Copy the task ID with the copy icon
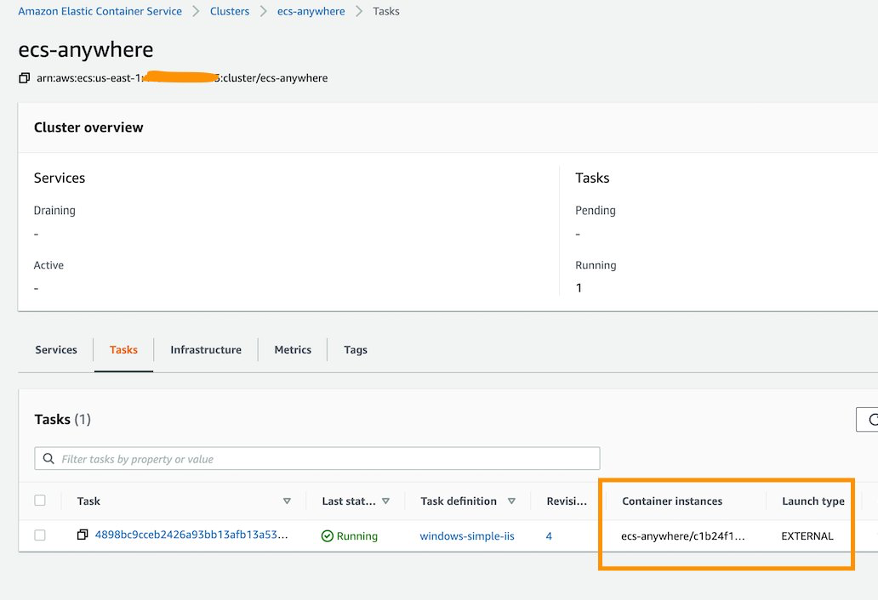This screenshot has width=879, height=600. click(85, 535)
